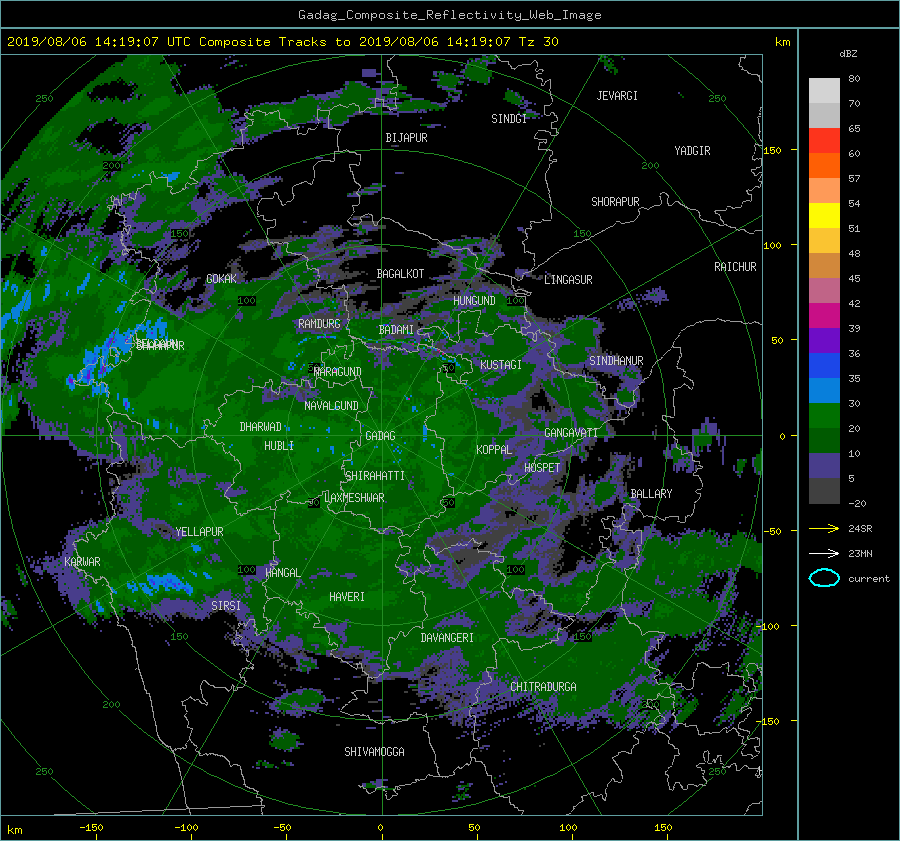Select the magenta swatch between 42 and 39
This screenshot has height=841, width=900.
[824, 316]
